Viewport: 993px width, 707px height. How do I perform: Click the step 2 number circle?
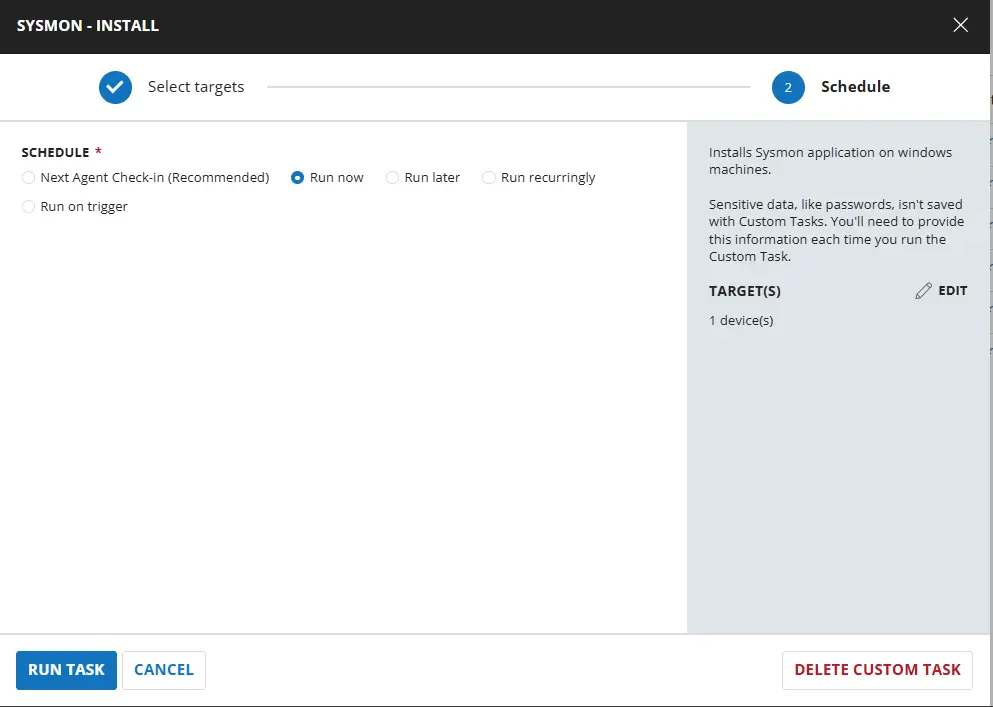[x=788, y=87]
